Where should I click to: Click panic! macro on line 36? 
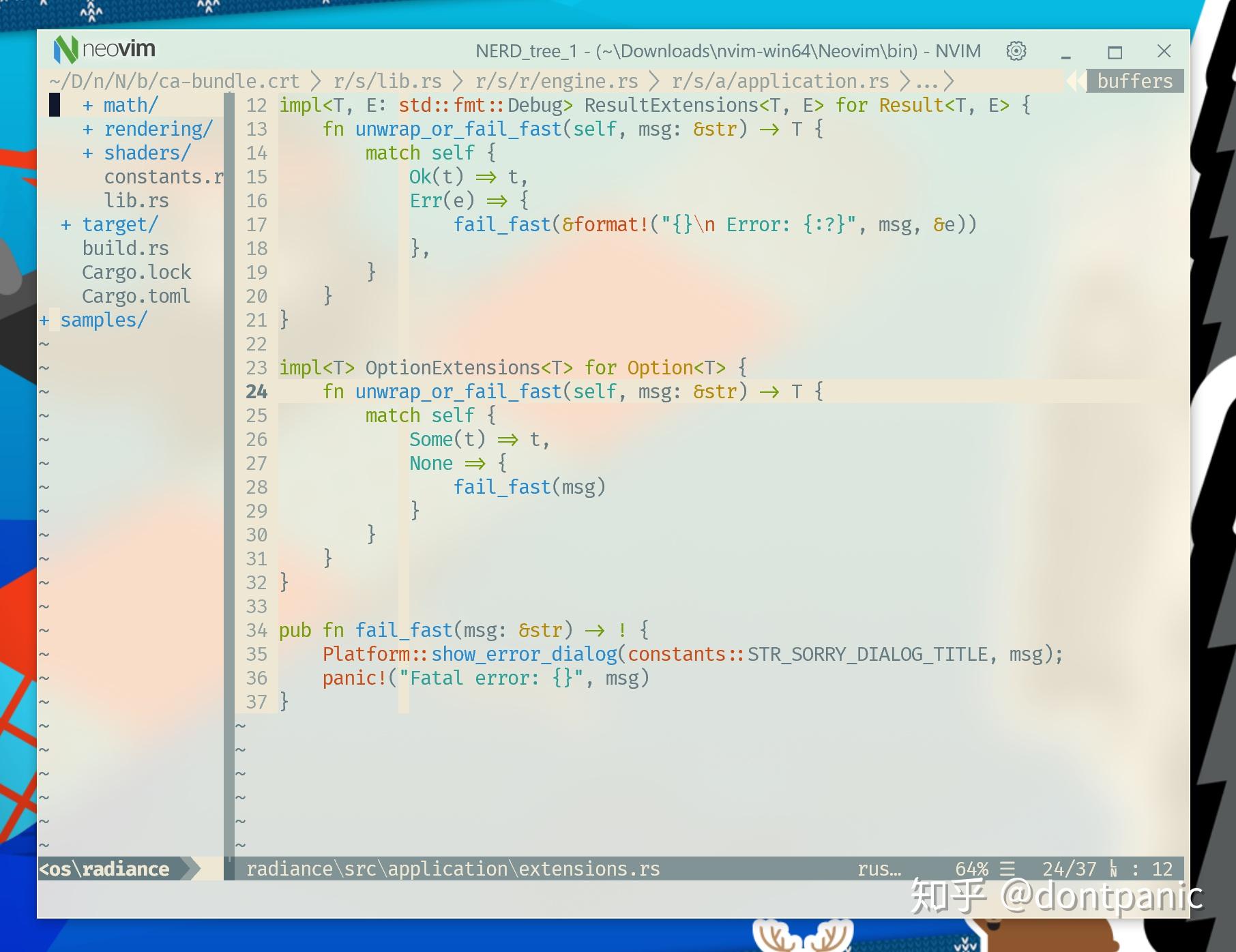[x=355, y=679]
